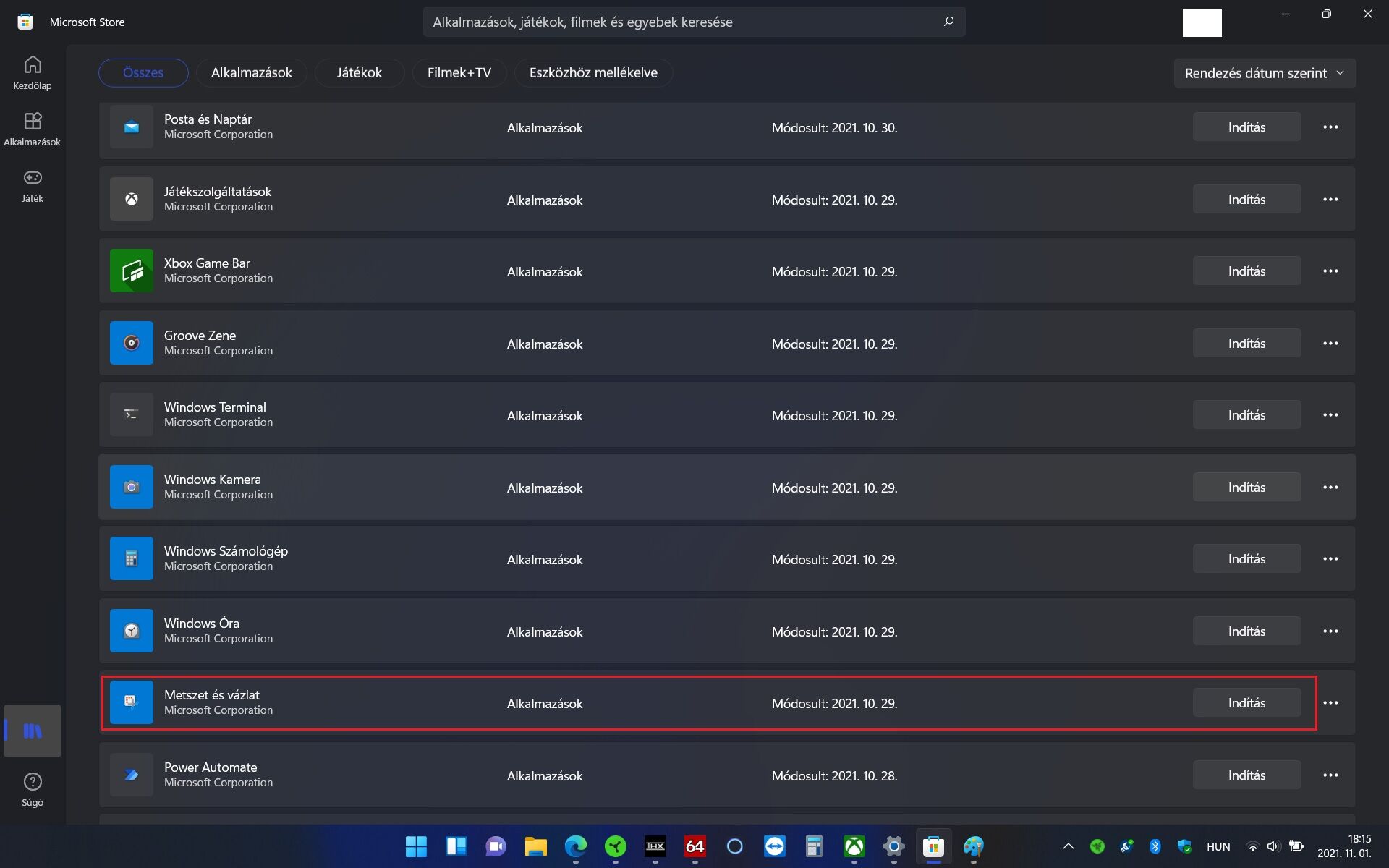The image size is (1389, 868).
Task: Click the Windows Kamera app icon
Action: (x=132, y=487)
